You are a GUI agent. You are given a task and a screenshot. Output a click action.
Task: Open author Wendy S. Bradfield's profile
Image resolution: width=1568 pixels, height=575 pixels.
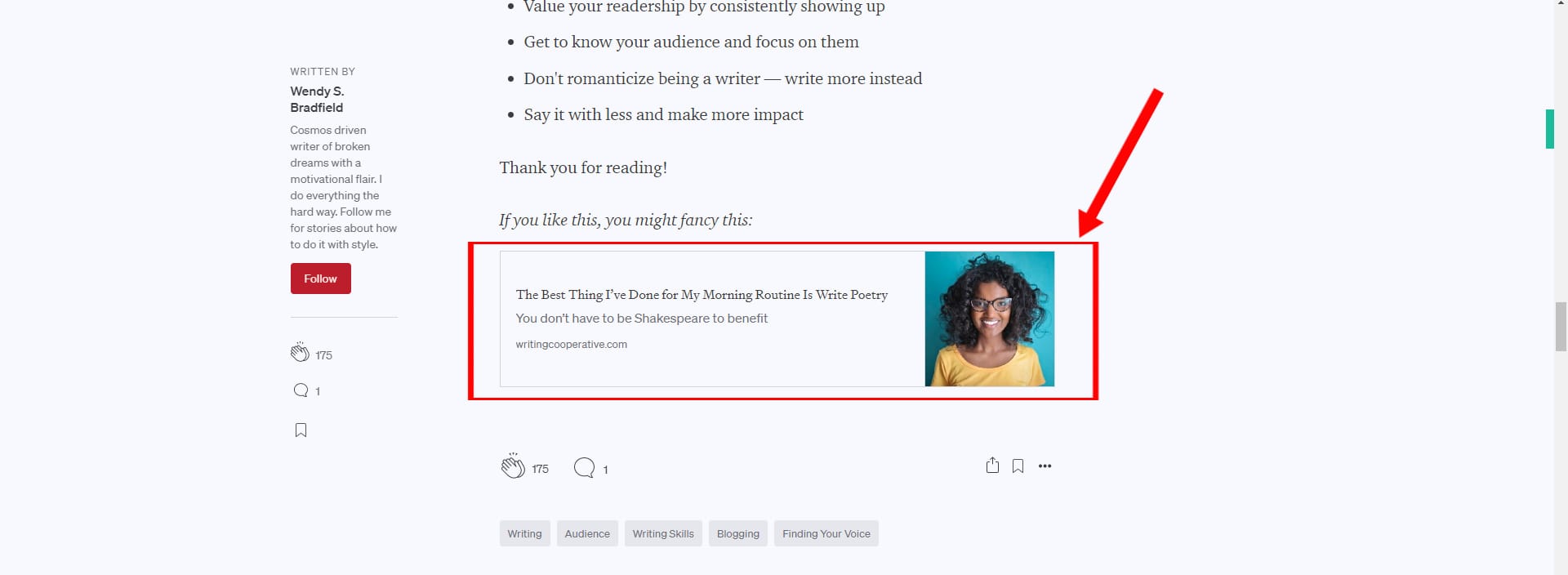pos(317,99)
